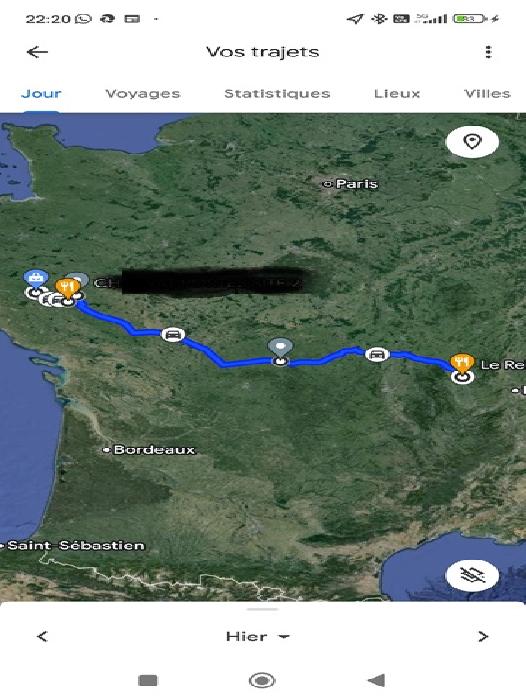526x700 pixels.
Task: Switch to the Statistiques tab
Action: click(x=277, y=93)
